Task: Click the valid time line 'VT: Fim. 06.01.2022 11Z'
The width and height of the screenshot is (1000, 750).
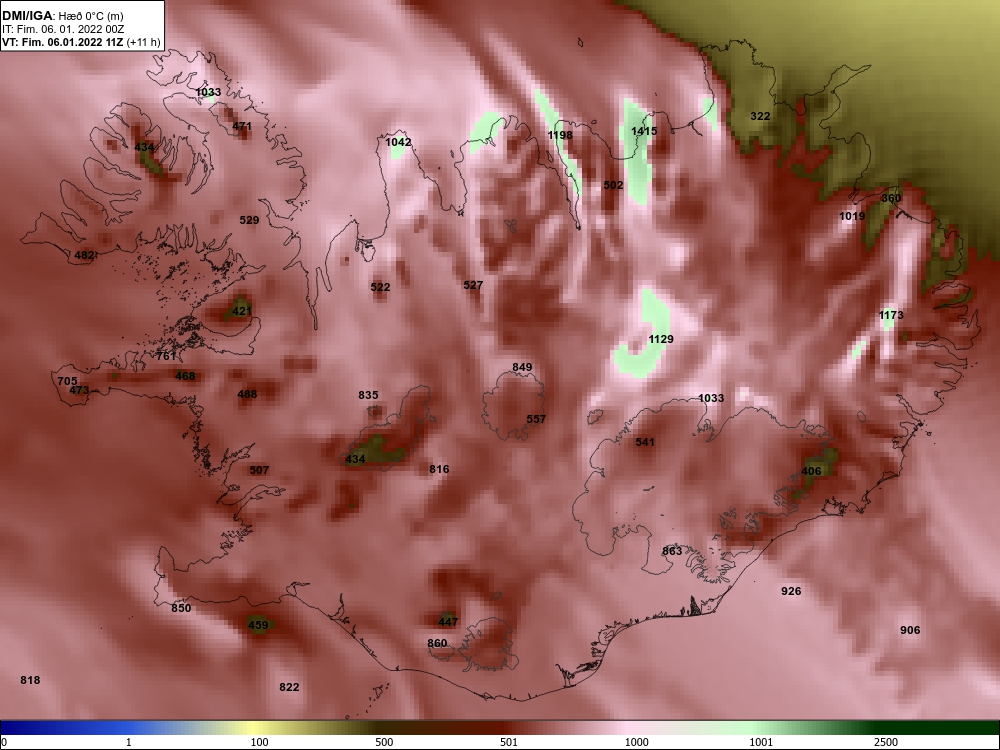Action: 63,43
